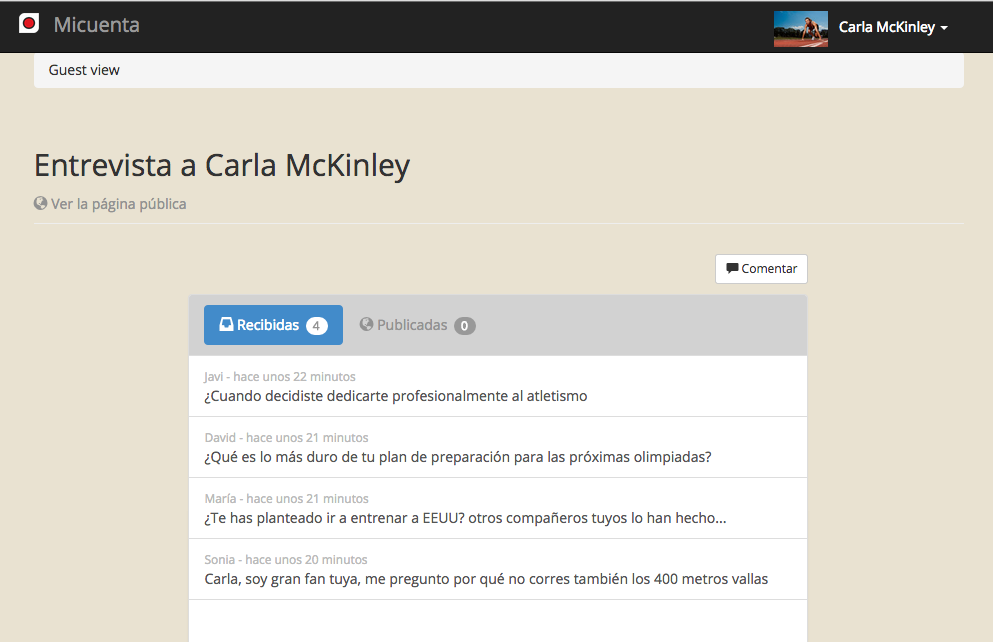The image size is (993, 642).
Task: Click the Guest view label
Action: pos(84,70)
